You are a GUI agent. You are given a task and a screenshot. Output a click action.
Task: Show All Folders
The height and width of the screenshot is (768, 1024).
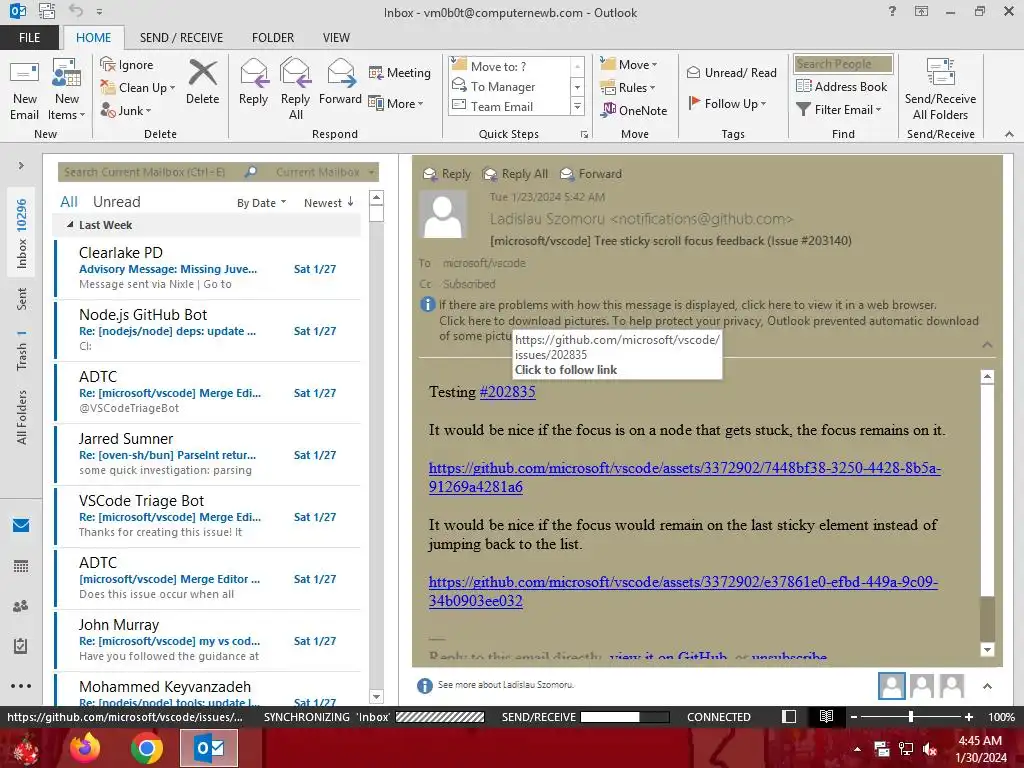21,417
